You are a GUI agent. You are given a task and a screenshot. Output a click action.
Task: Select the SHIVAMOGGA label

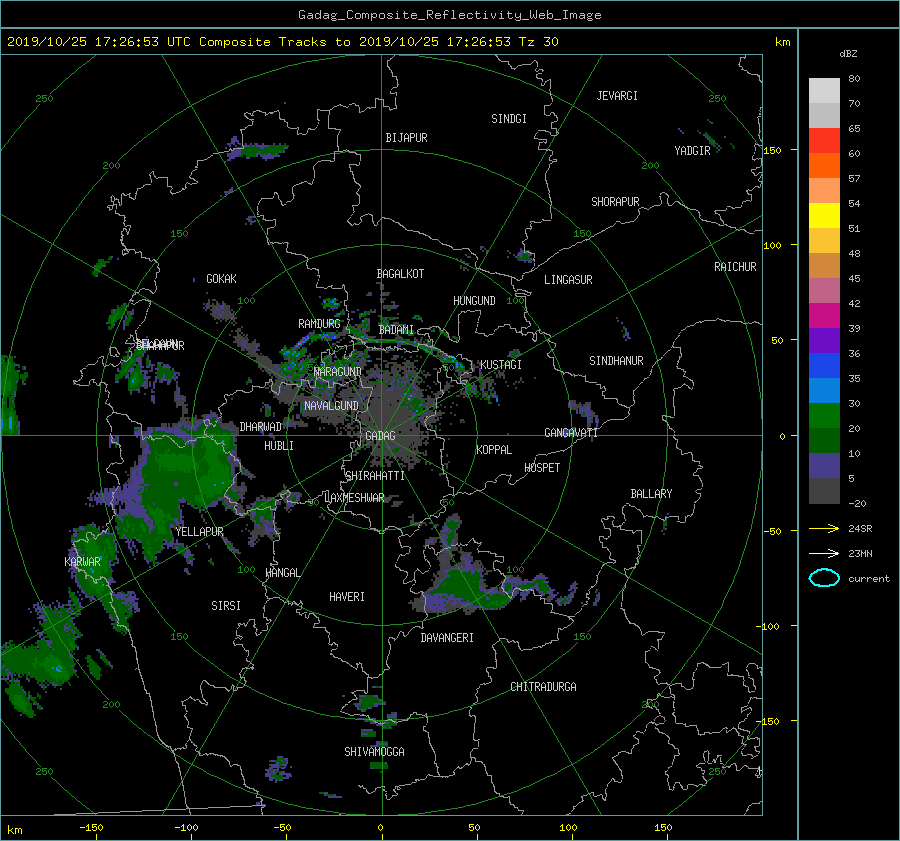click(x=374, y=752)
